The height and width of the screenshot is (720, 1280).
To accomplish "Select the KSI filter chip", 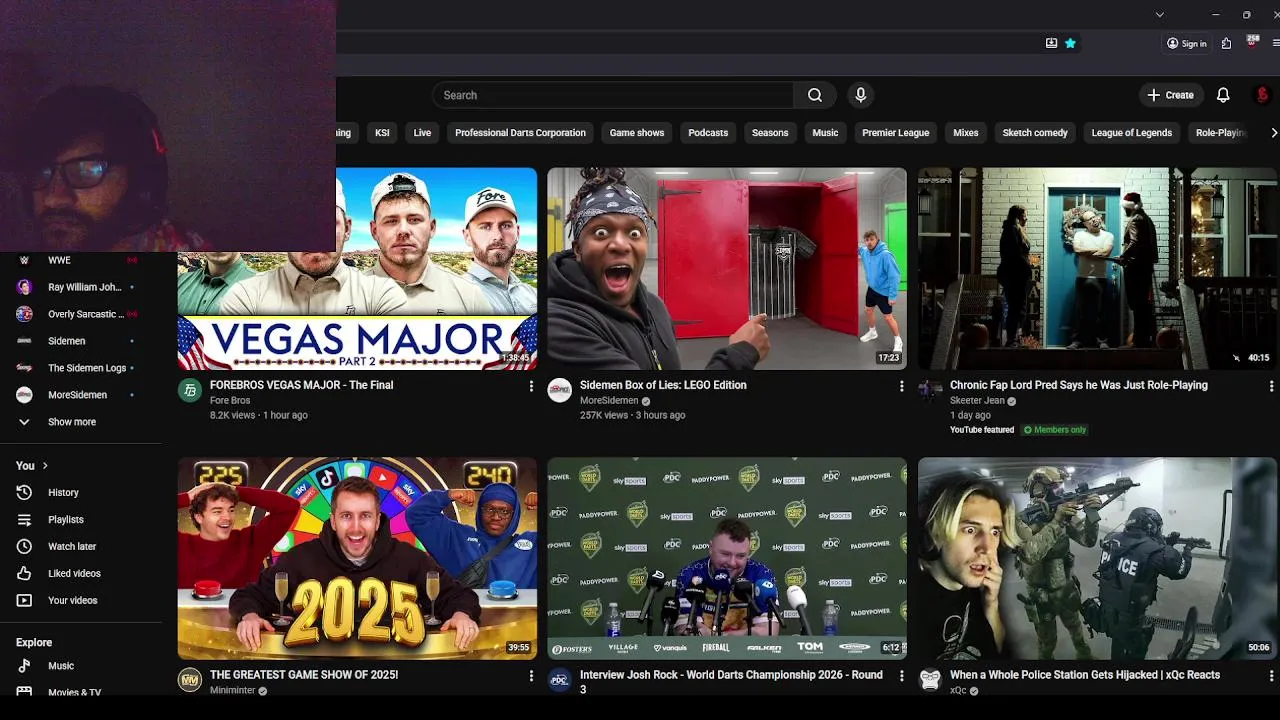I will [382, 132].
